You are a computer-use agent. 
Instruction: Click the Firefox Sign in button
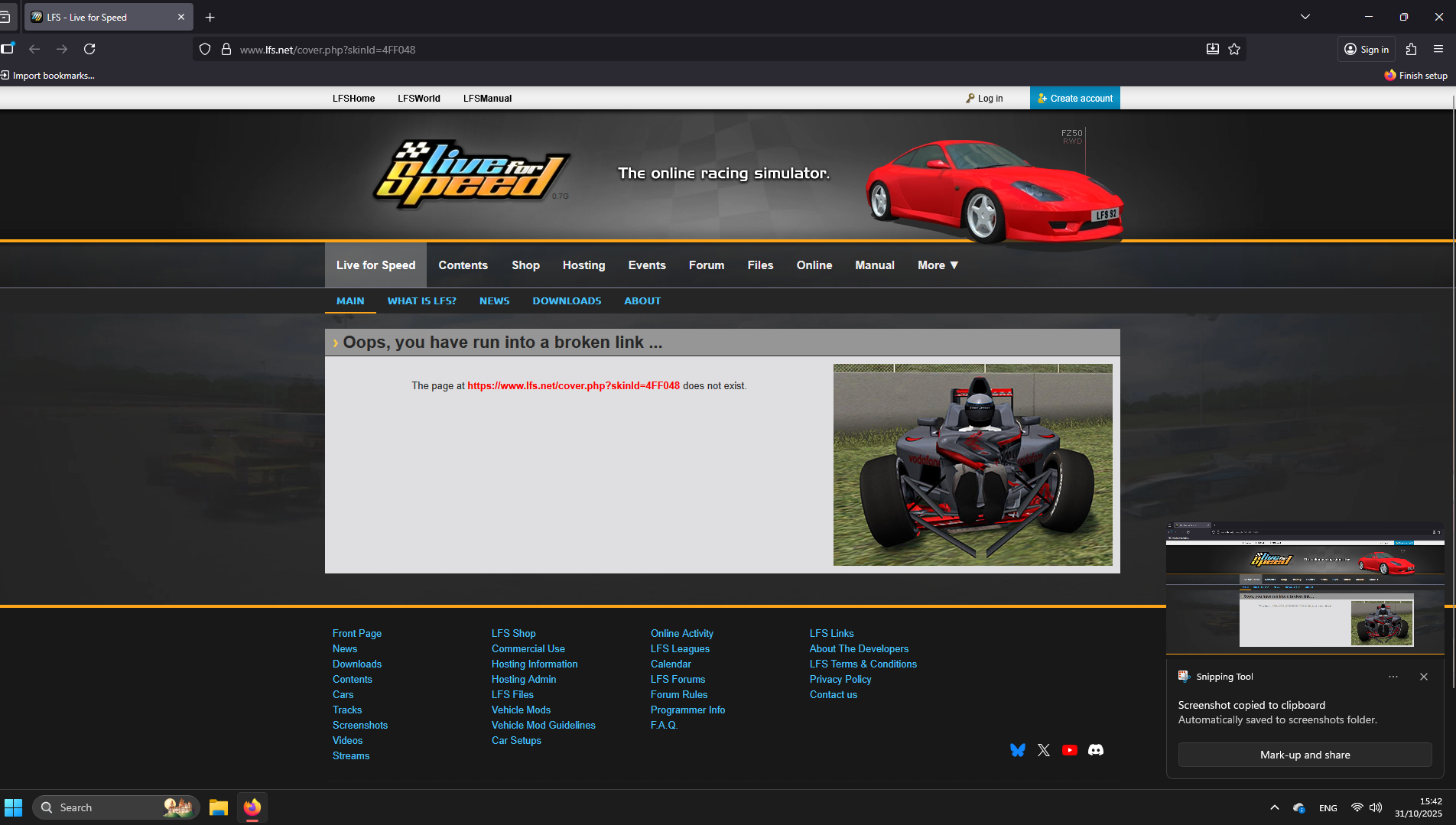click(x=1367, y=49)
